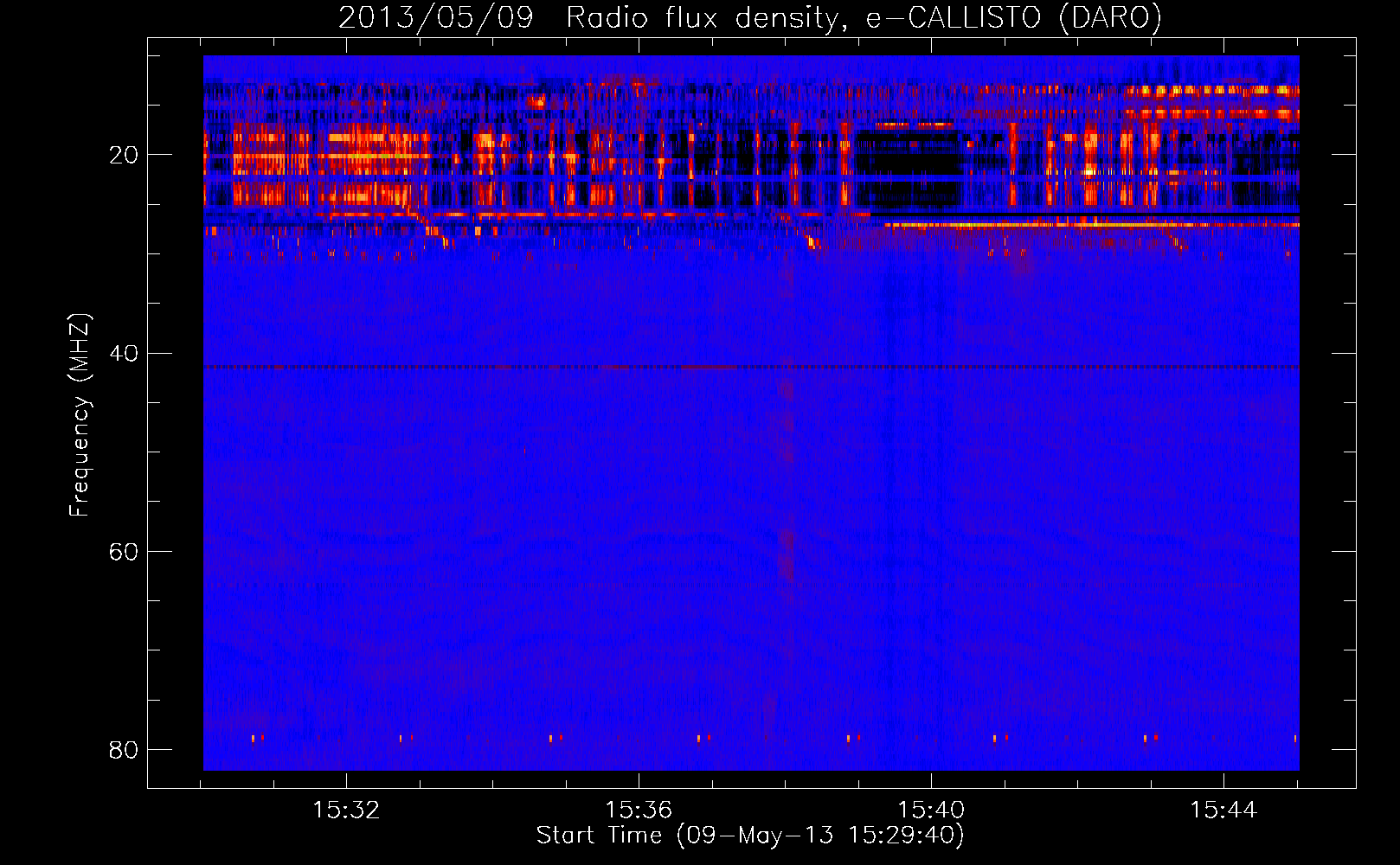Image resolution: width=1400 pixels, height=865 pixels.
Task: Click the 15:36 time tick label
Action: tap(639, 811)
